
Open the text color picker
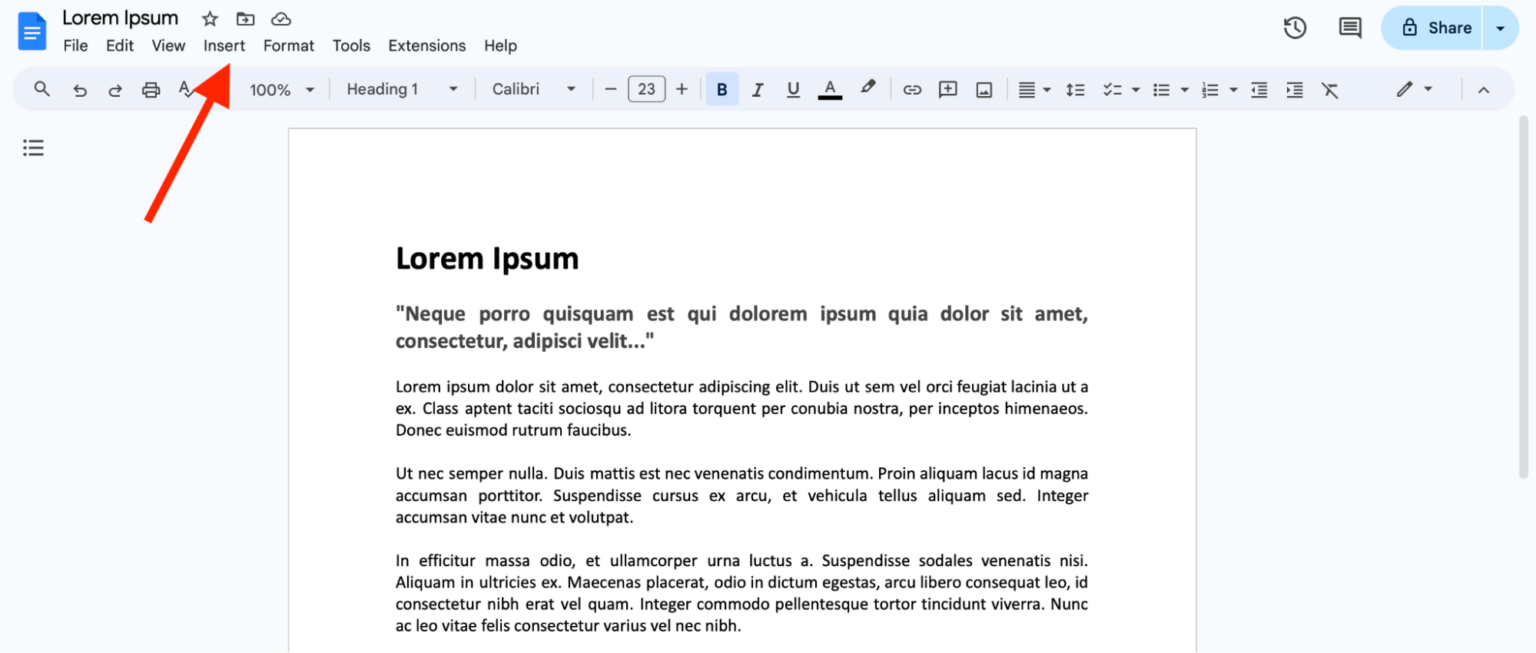pos(829,89)
